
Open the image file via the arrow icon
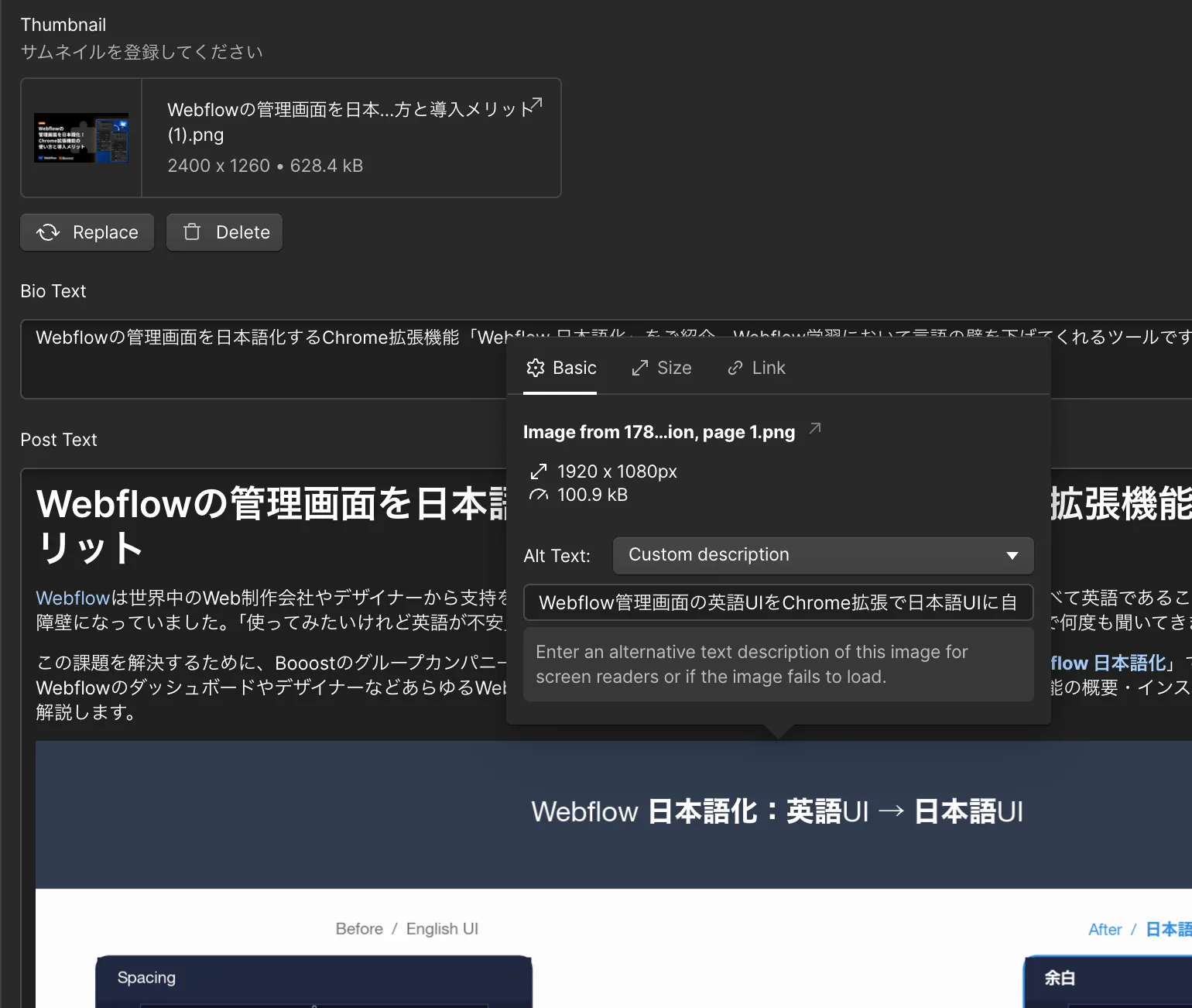point(814,428)
